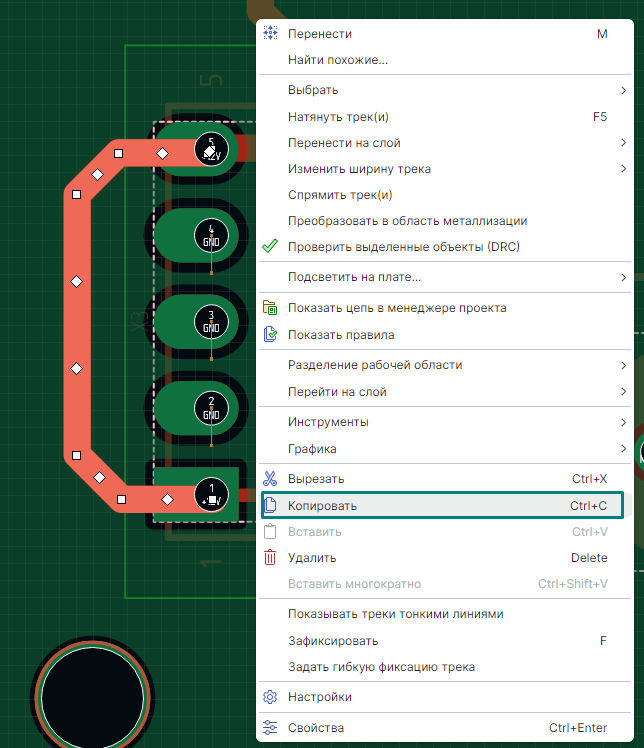
Task: Open Изменить ширину трека submenu
Action: (x=623, y=169)
